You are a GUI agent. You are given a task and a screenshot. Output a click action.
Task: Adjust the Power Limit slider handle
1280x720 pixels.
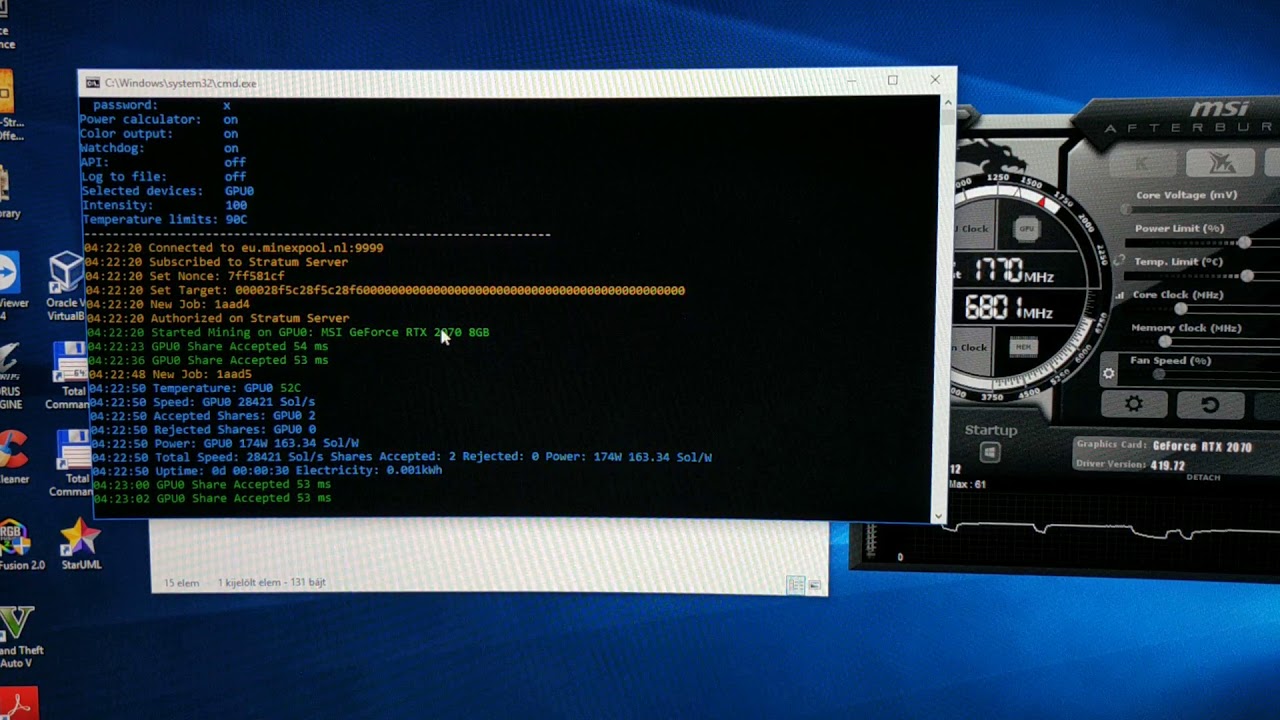[1244, 243]
